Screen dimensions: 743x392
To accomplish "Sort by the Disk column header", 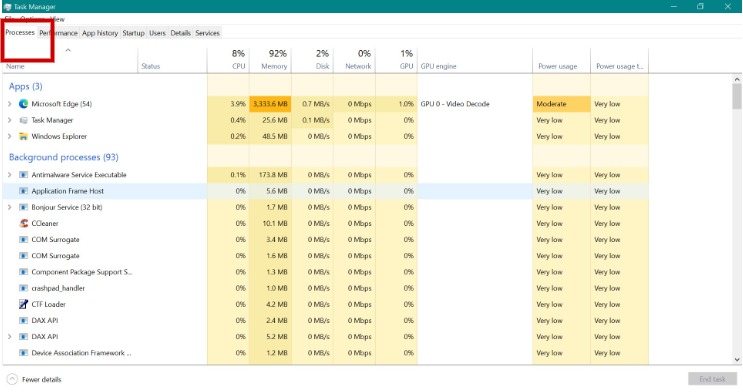I will tap(313, 60).
